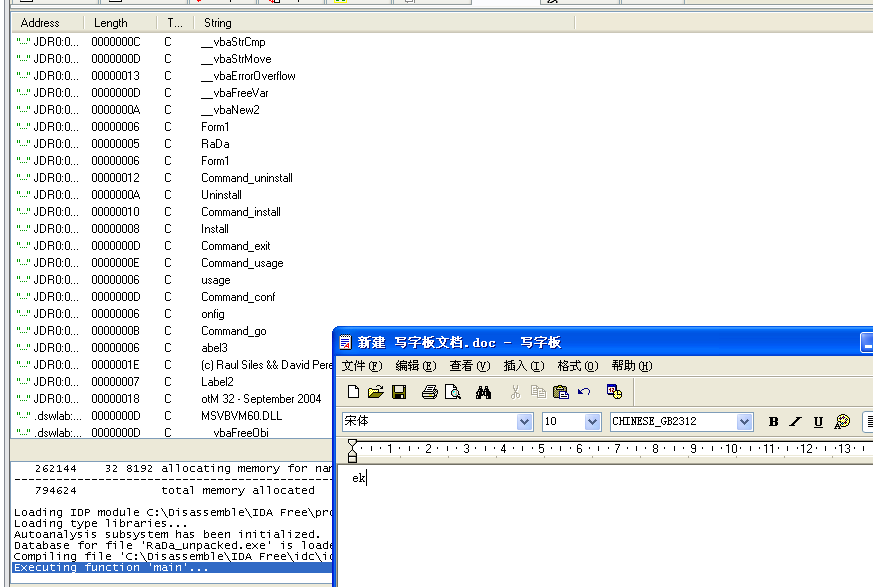Open the text color palette icon

click(842, 422)
